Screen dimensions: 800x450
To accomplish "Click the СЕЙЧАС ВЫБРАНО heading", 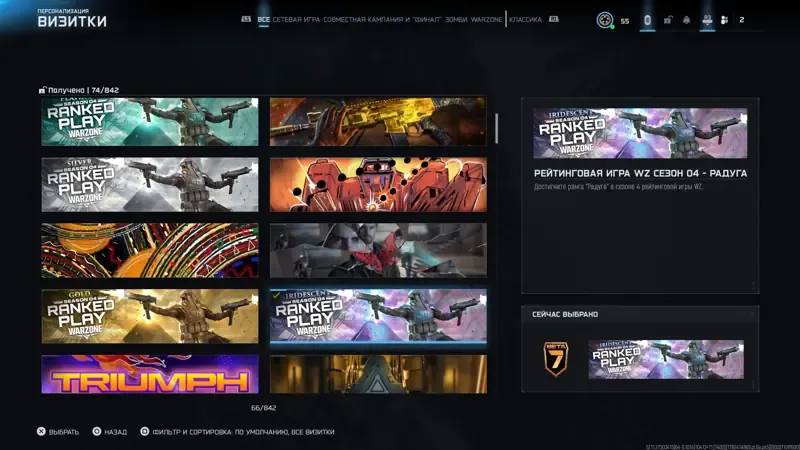I will click(565, 314).
